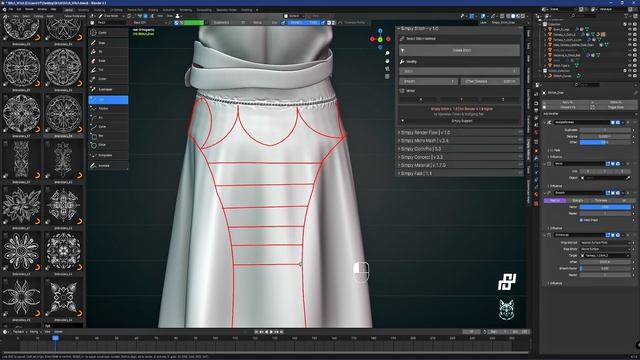Viewport: 640px width, 360px height.
Task: Select the Tint tool
Action: (108, 69)
